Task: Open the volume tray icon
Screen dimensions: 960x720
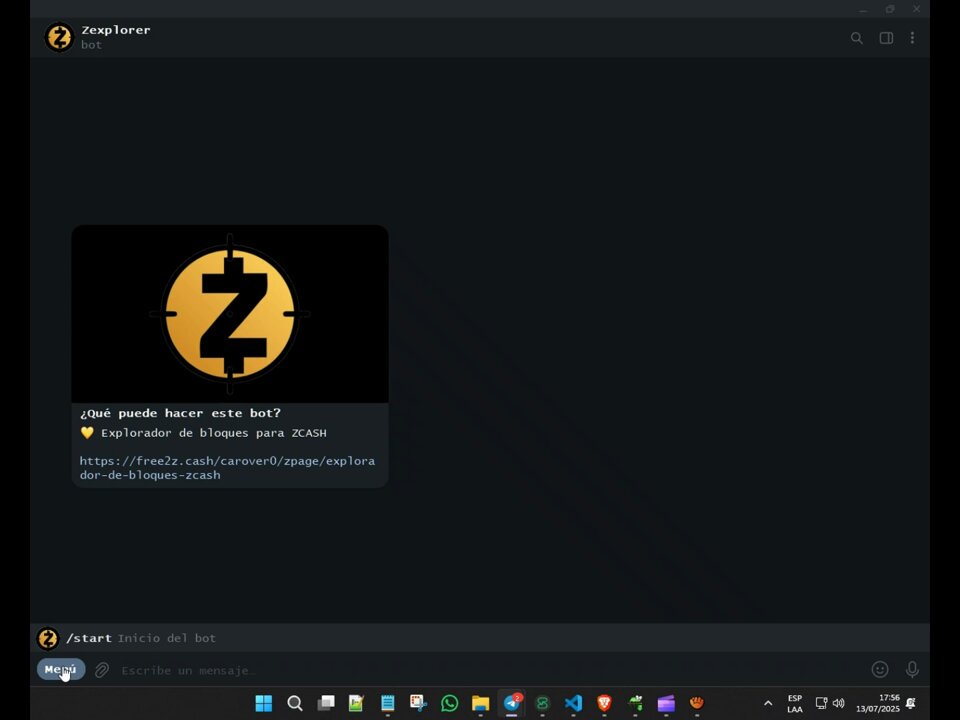Action: (839, 703)
